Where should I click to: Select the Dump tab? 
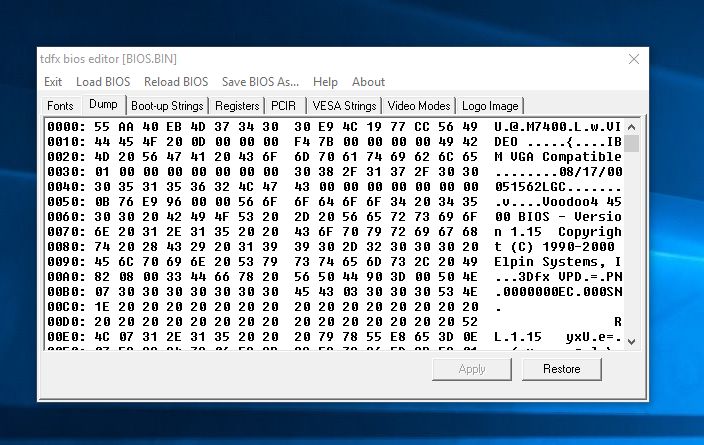(x=103, y=104)
